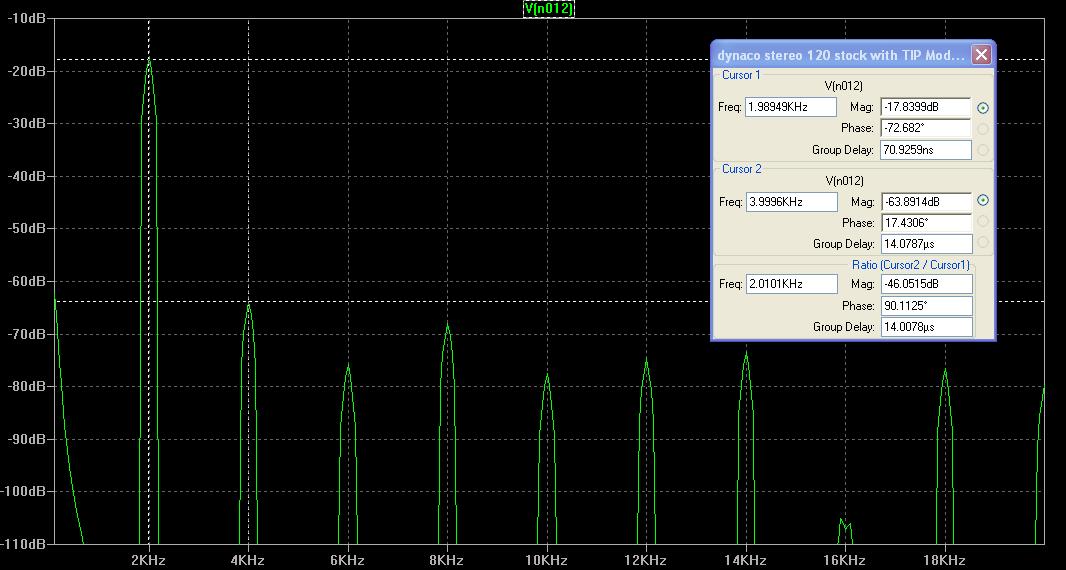Viewport: 1066px width, 570px height.
Task: Click the 2KHz frequency axis label
Action: [148, 560]
